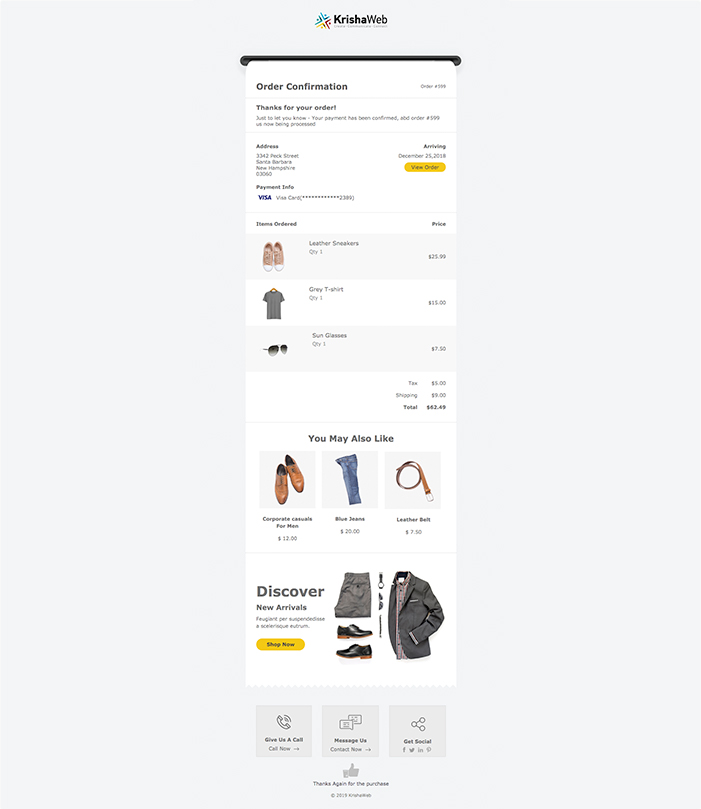Open the Leather Sneakers product image
Viewport: 701px width, 809px height.
[x=273, y=256]
